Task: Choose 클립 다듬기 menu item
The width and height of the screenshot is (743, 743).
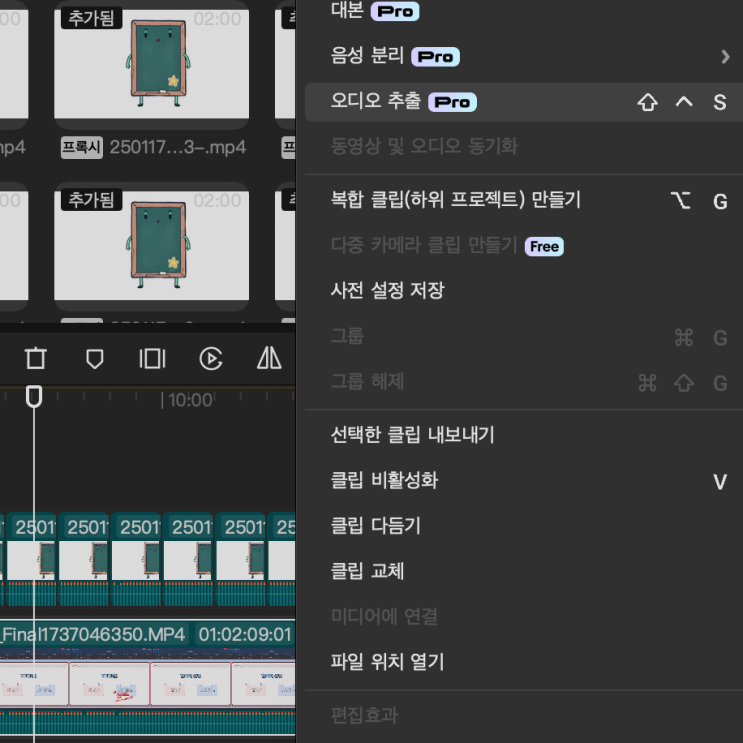Action: (376, 526)
